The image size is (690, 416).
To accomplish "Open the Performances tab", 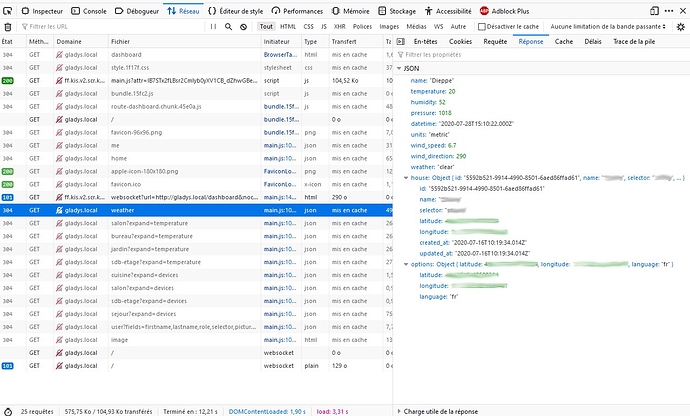I will [x=297, y=11].
